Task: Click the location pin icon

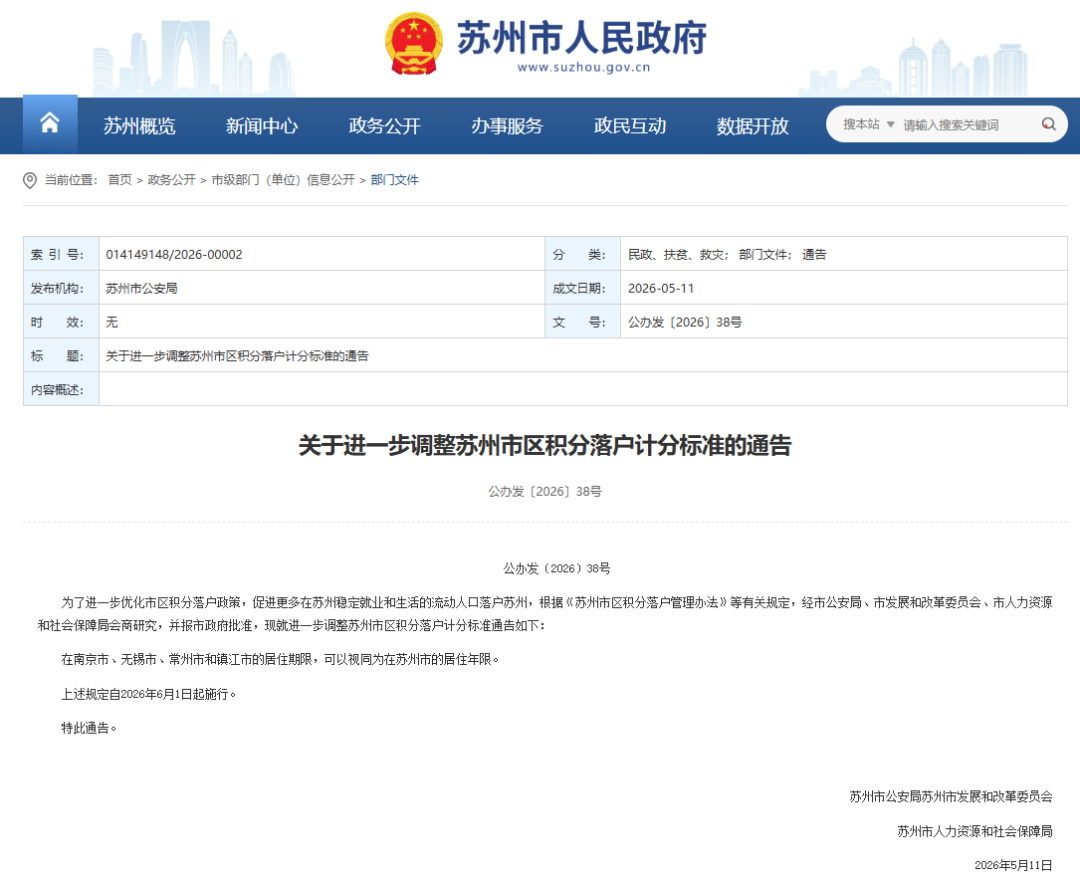Action: click(30, 180)
